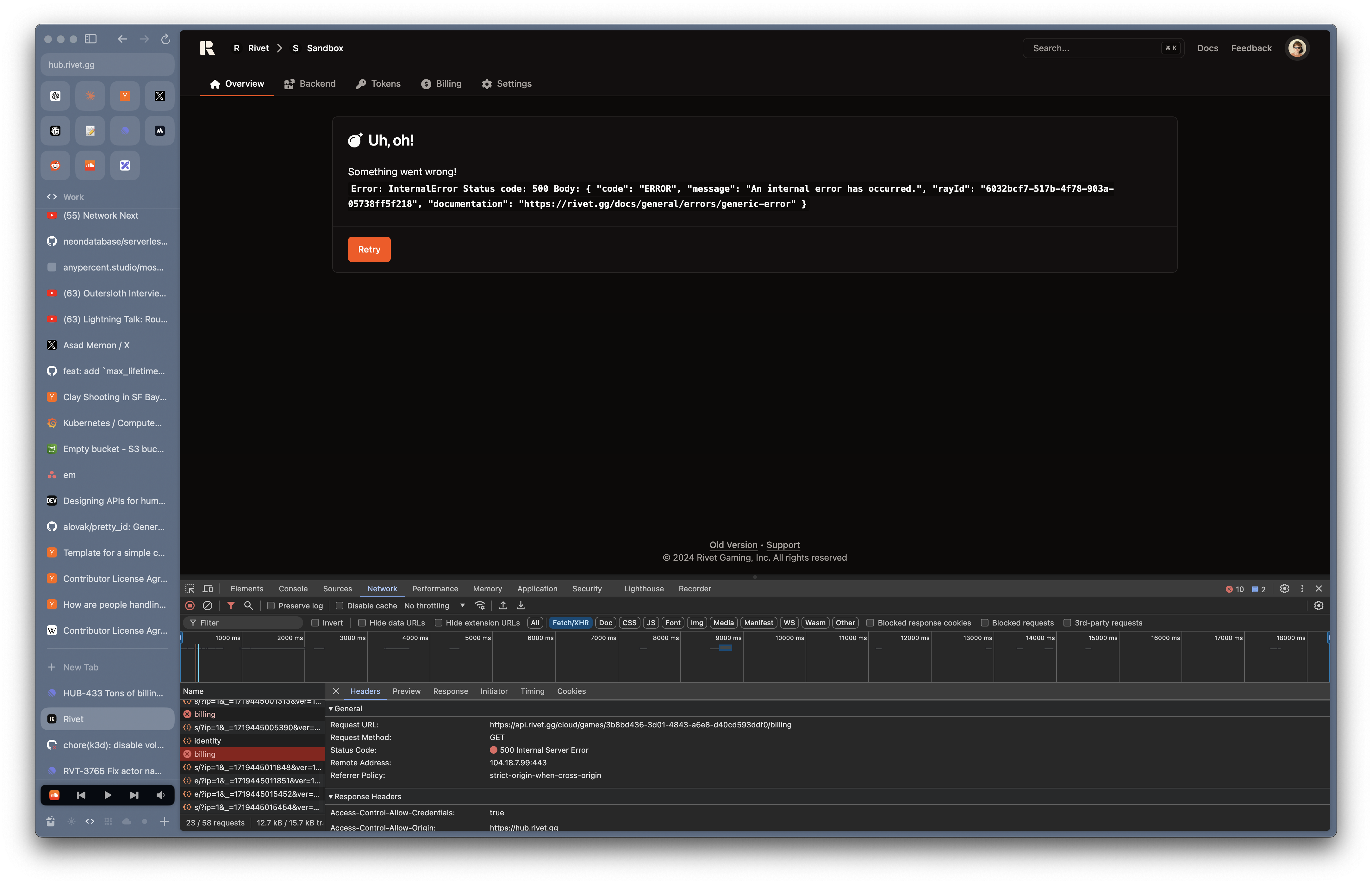Image resolution: width=1372 pixels, height=884 pixels.
Task: Open the notepad-with-pencil pinned tile
Action: pyautogui.click(x=90, y=131)
